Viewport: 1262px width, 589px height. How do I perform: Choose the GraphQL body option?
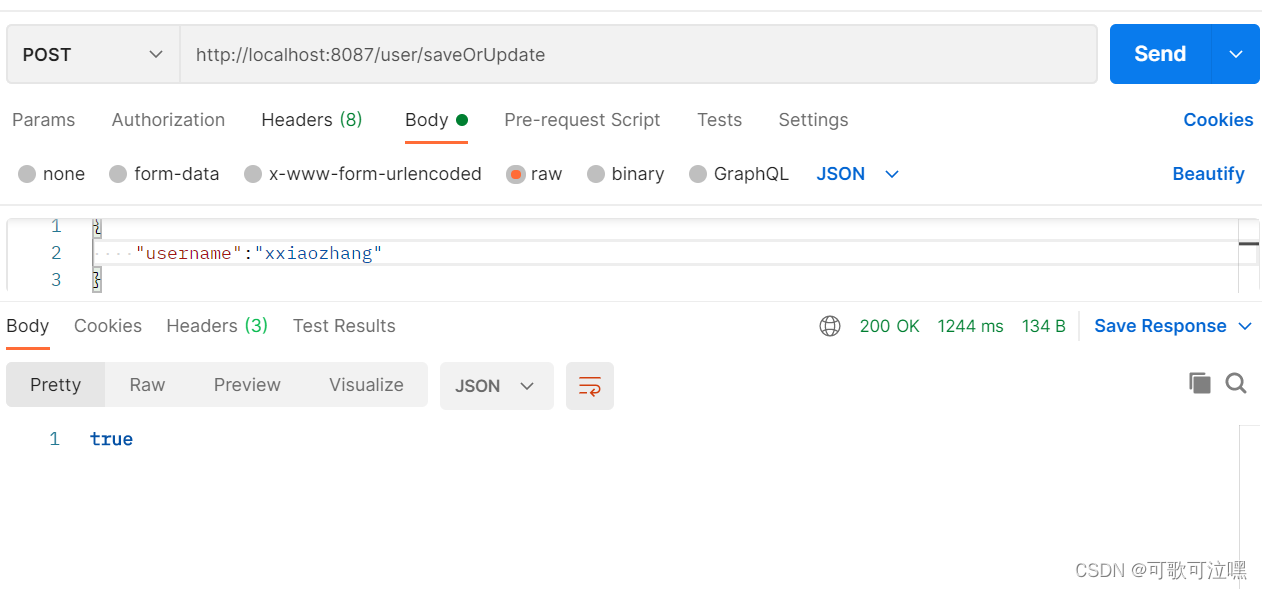(698, 174)
